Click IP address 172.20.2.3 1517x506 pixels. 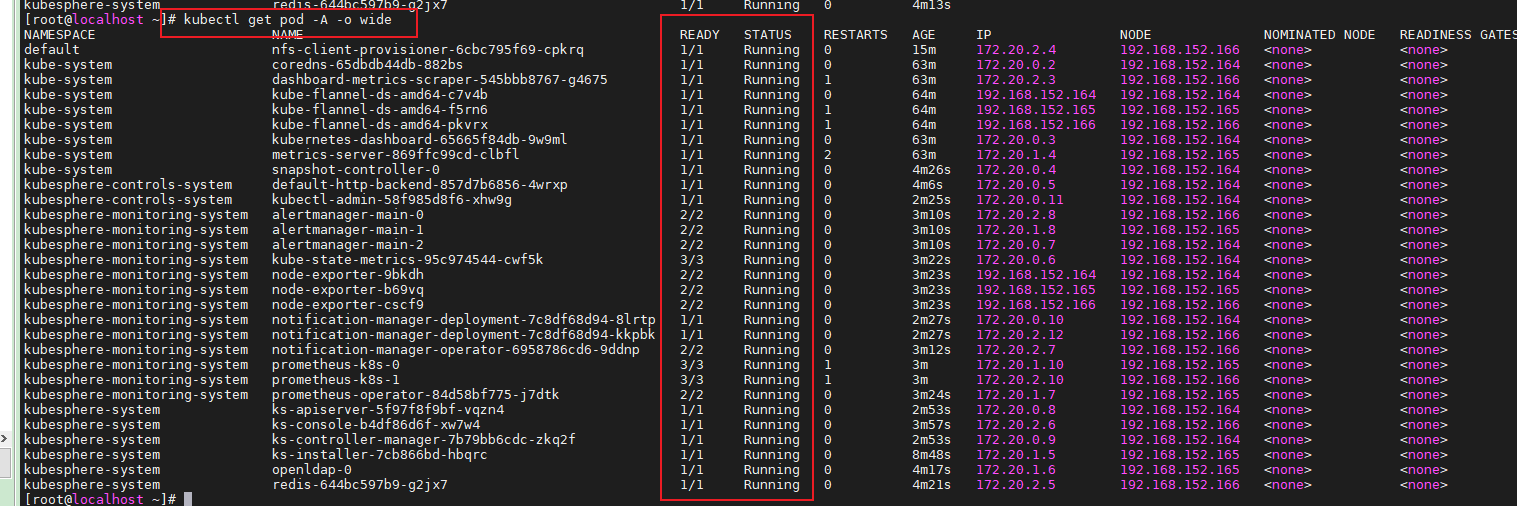point(1016,80)
